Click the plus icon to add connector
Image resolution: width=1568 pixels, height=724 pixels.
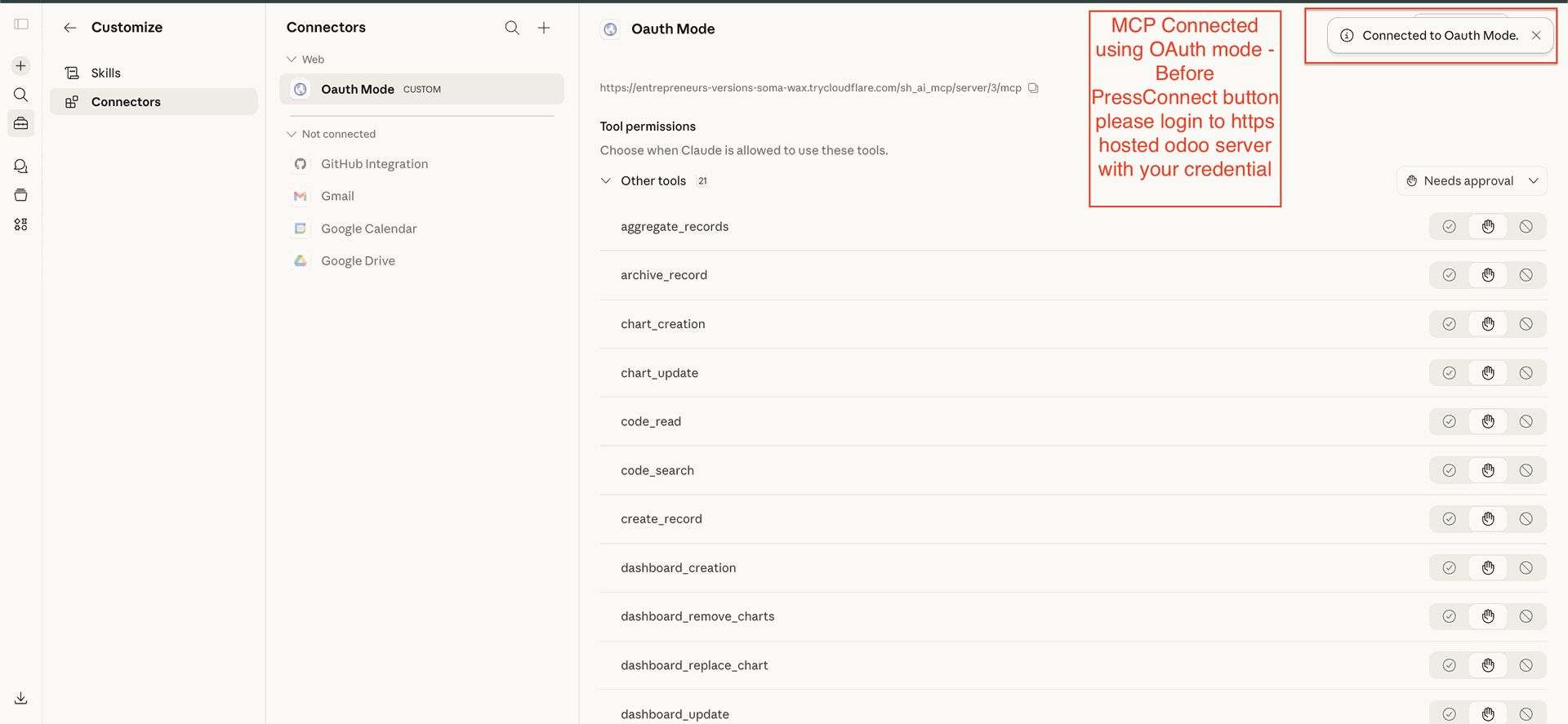[x=544, y=28]
